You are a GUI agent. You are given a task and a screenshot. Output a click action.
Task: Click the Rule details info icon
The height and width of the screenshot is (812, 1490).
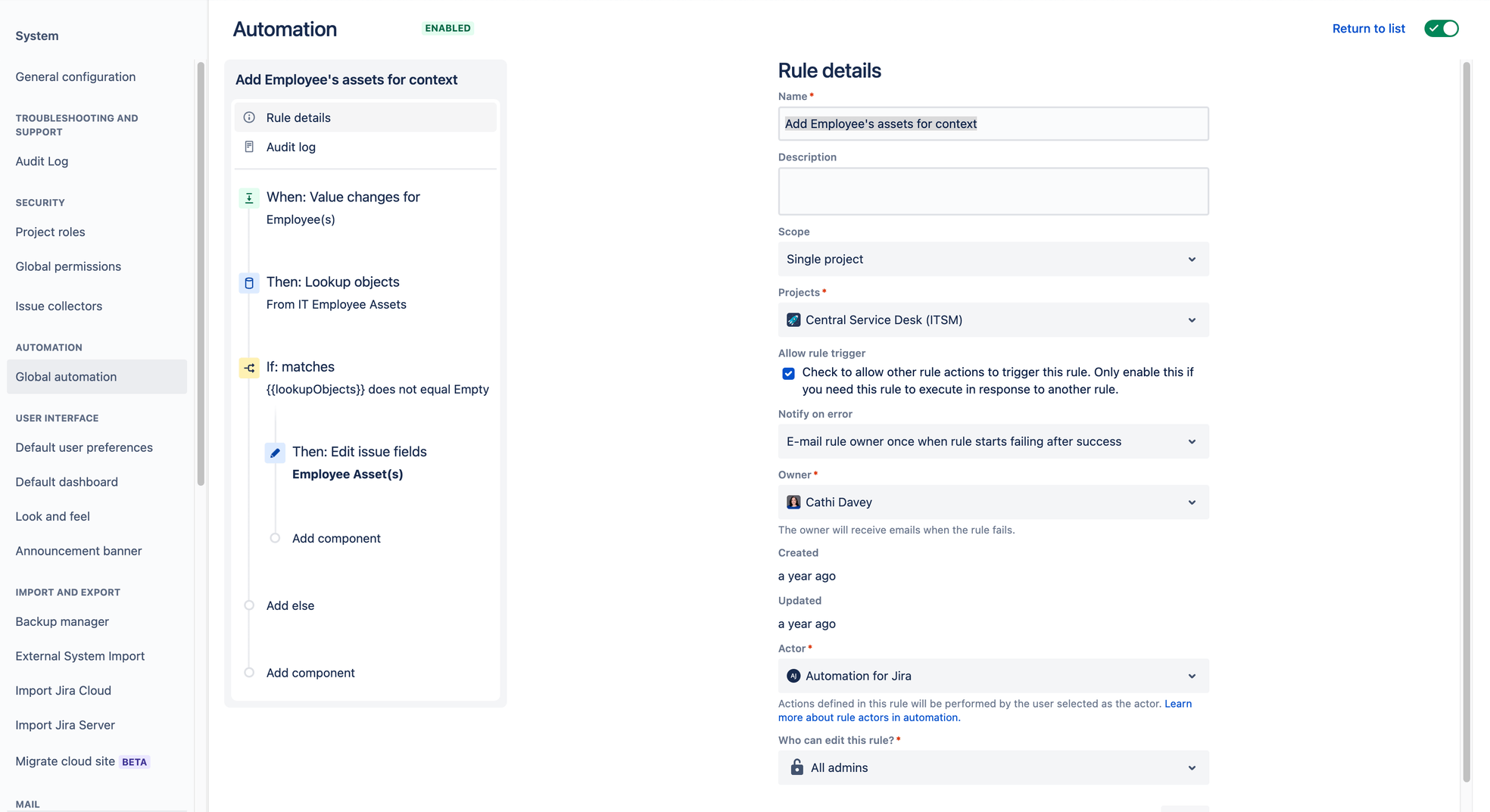click(x=249, y=117)
